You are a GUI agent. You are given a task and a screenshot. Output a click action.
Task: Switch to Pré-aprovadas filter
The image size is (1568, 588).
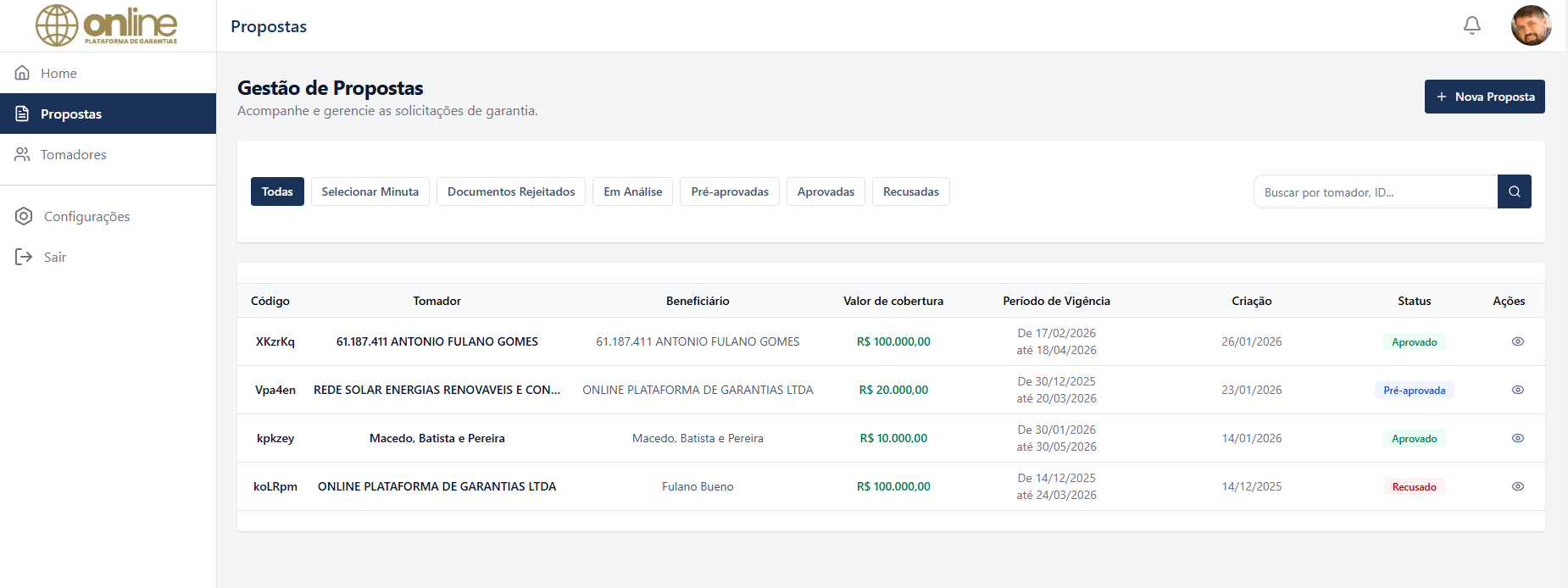[729, 191]
